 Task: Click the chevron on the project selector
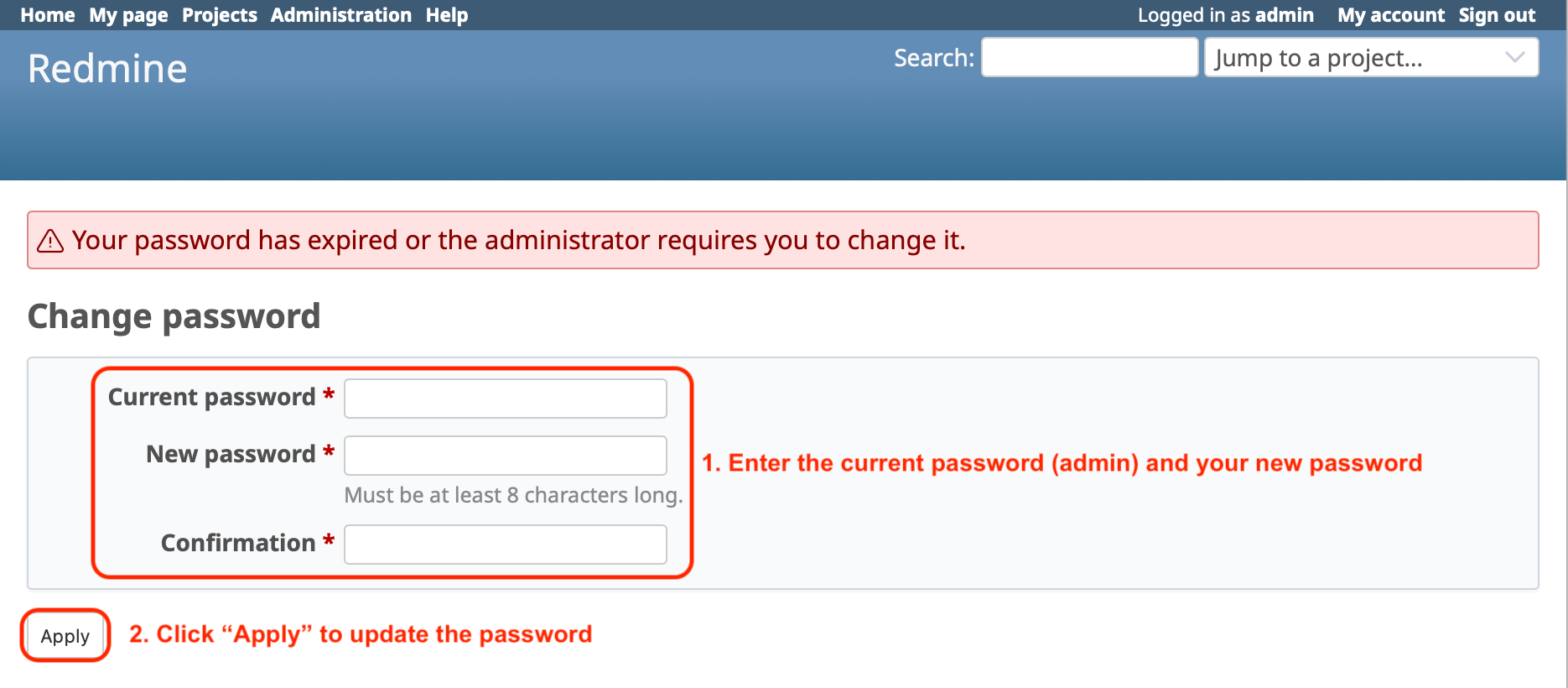[1514, 57]
